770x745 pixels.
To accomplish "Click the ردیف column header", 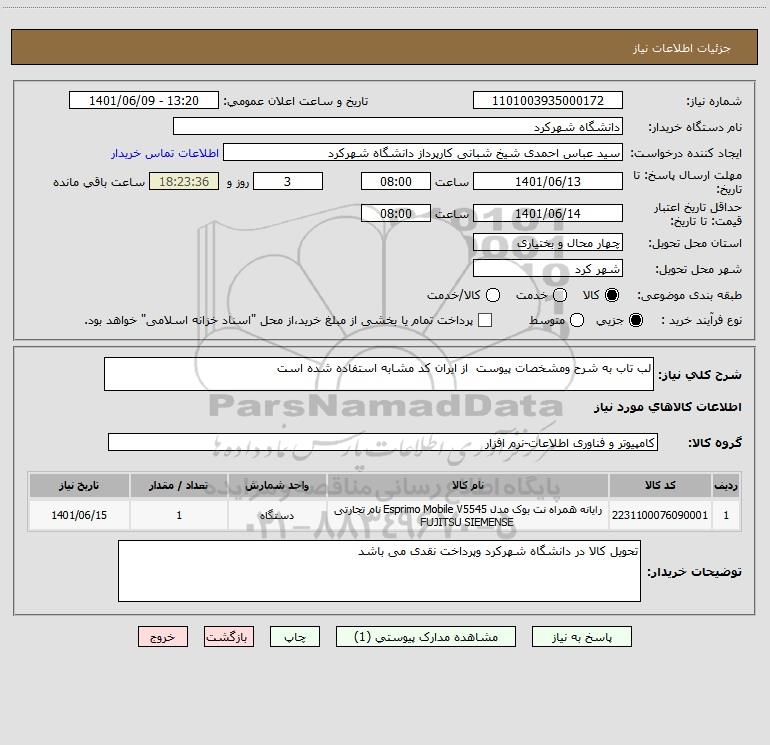I will click(x=726, y=485).
